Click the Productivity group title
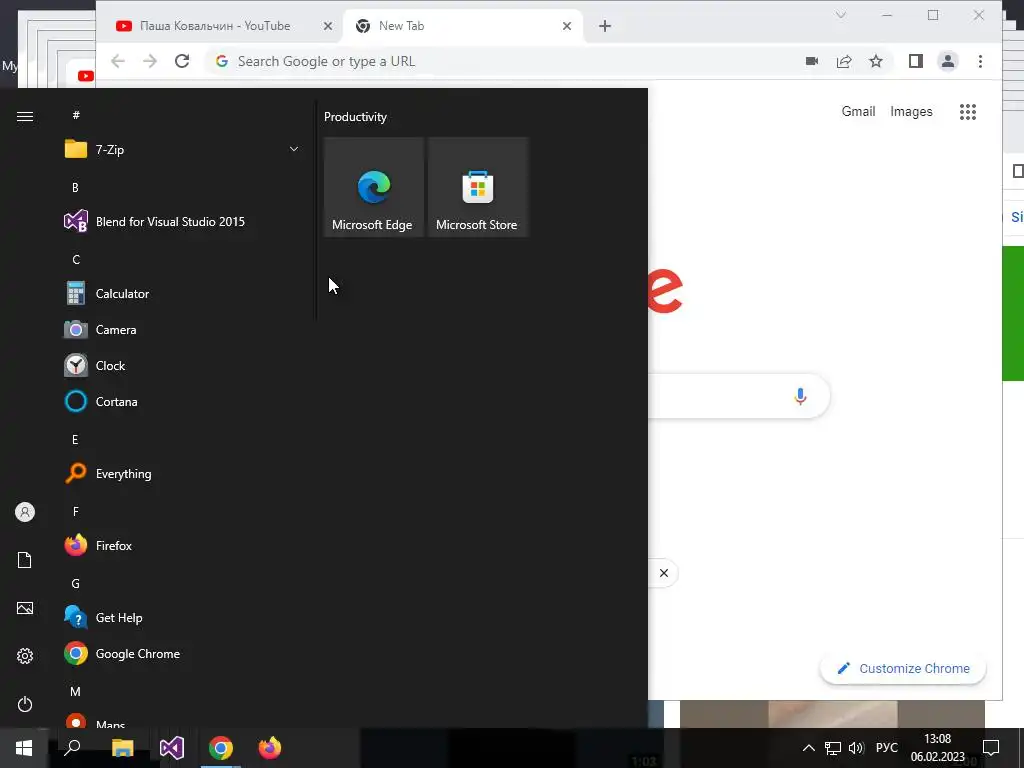 (x=355, y=117)
